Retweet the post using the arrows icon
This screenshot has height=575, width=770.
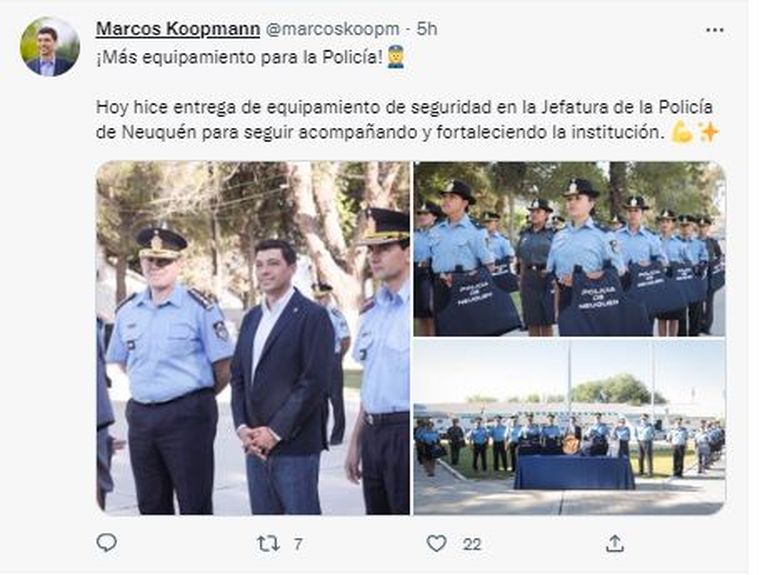[x=268, y=544]
